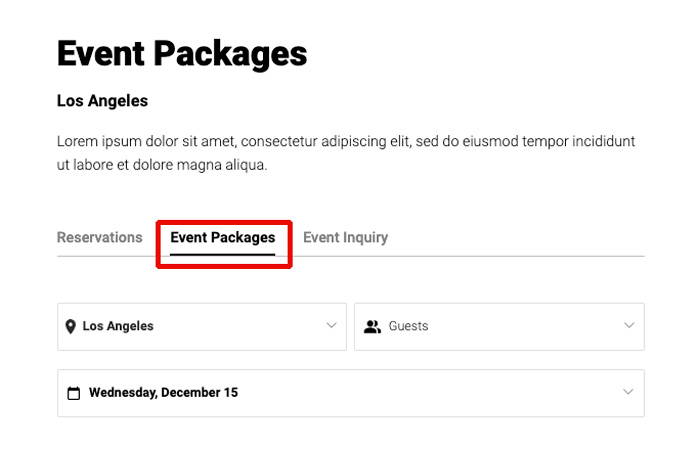Click the Event Packages page heading
The height and width of the screenshot is (450, 700).
(182, 53)
